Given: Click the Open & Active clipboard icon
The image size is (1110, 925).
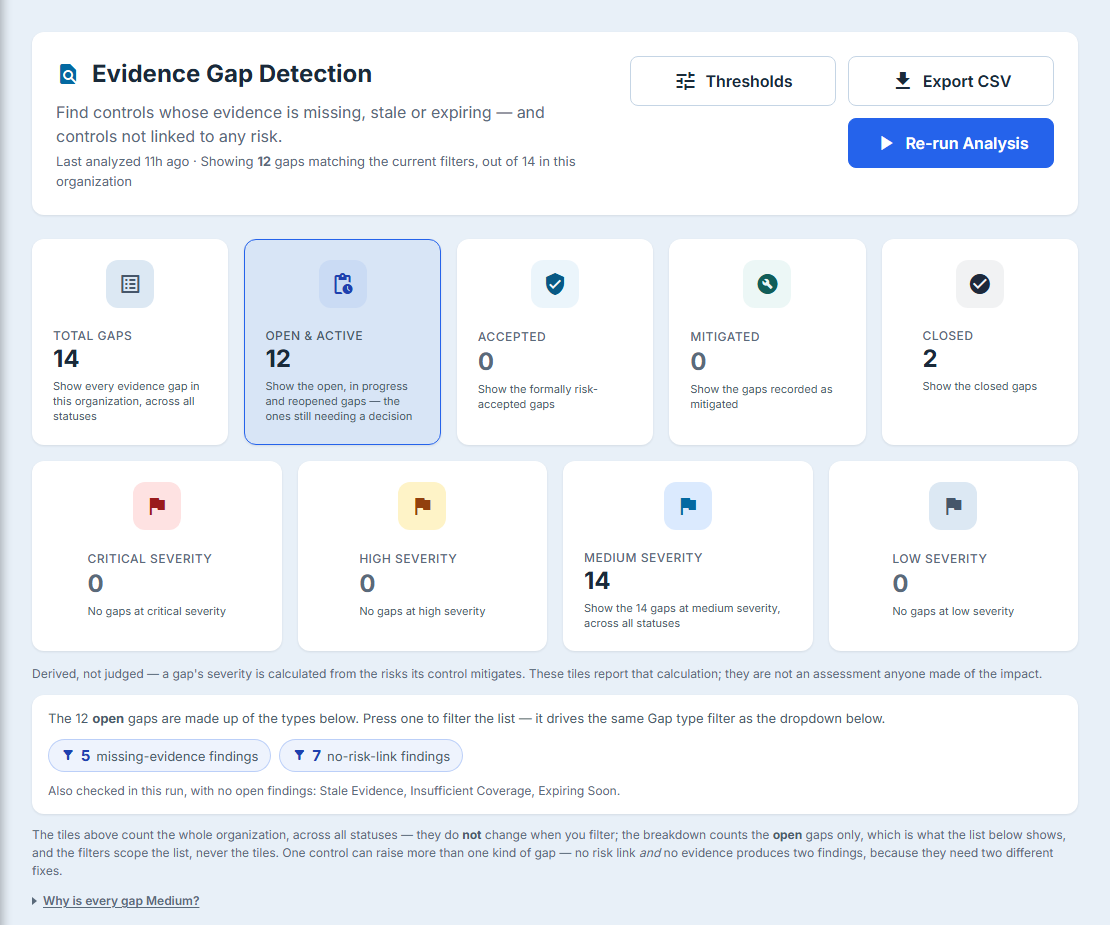Looking at the screenshot, I should click(343, 284).
